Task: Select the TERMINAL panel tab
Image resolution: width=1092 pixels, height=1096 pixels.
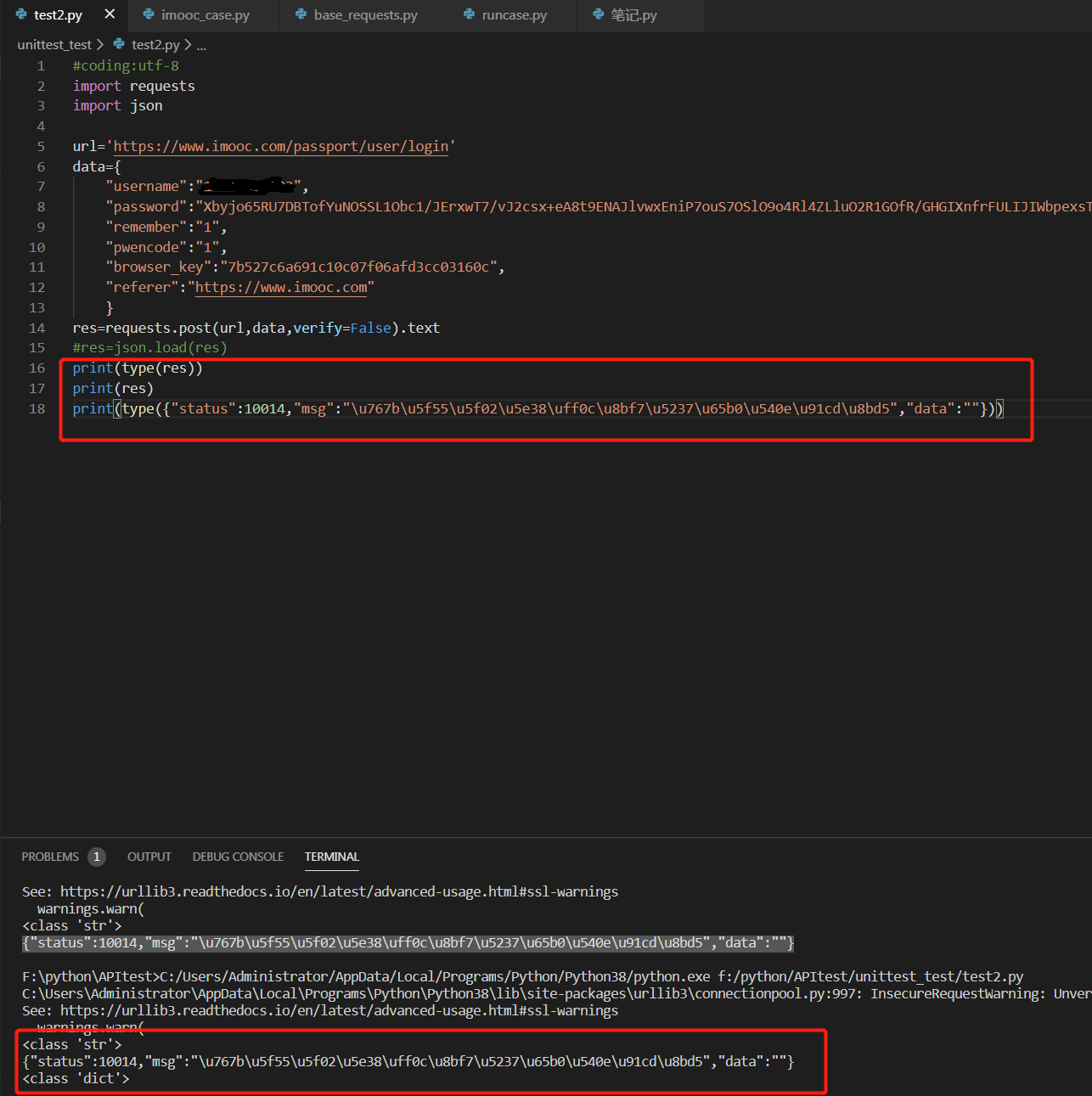Action: 332,857
